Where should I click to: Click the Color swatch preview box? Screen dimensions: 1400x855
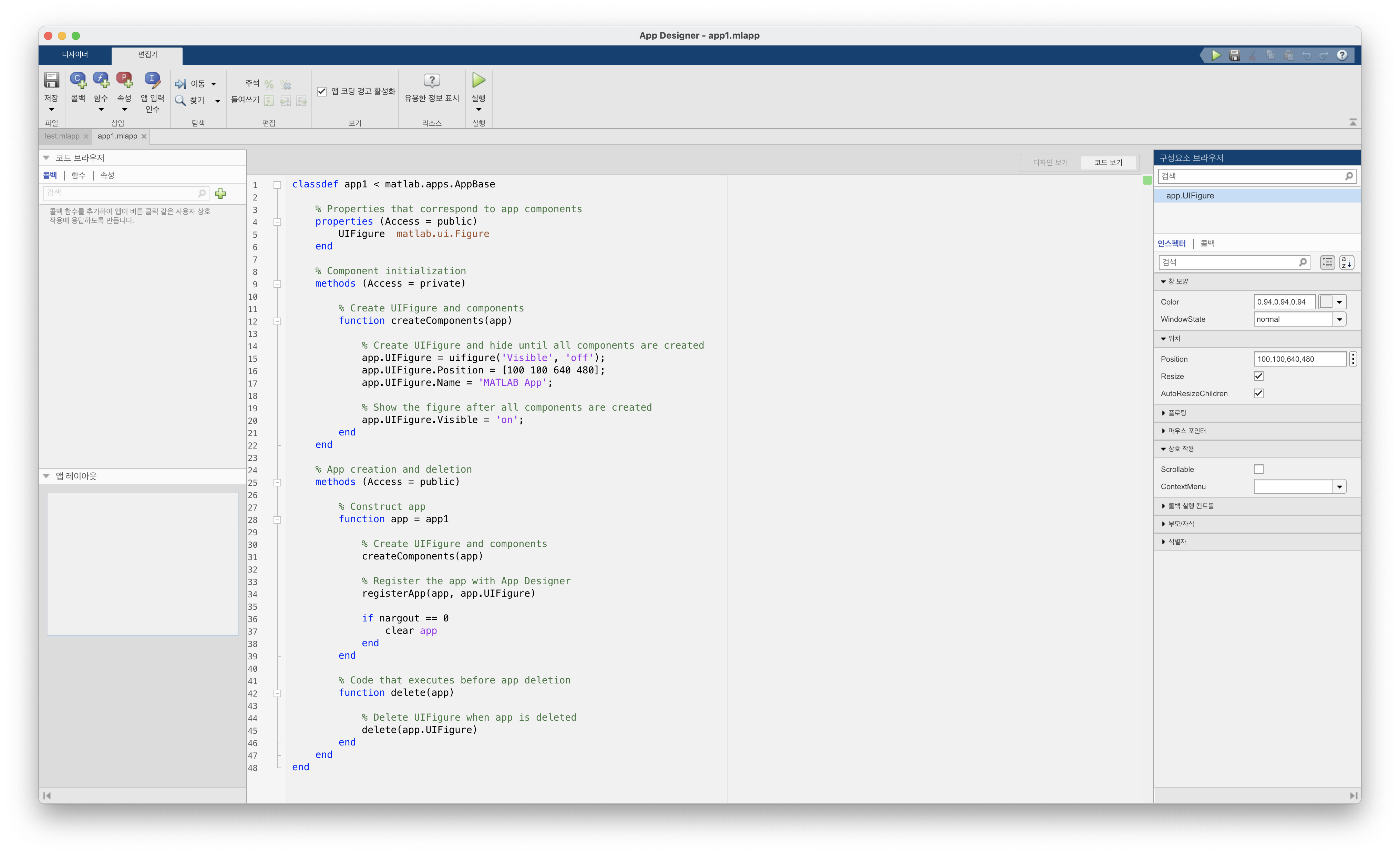pos(1326,302)
